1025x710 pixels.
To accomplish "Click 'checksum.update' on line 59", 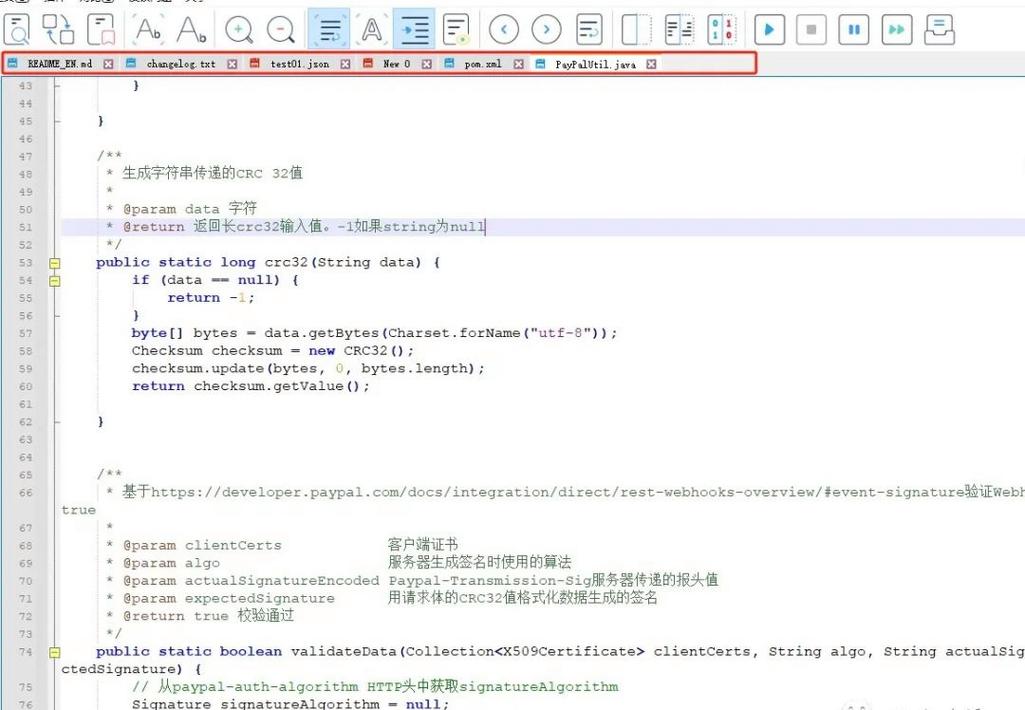I will point(197,368).
